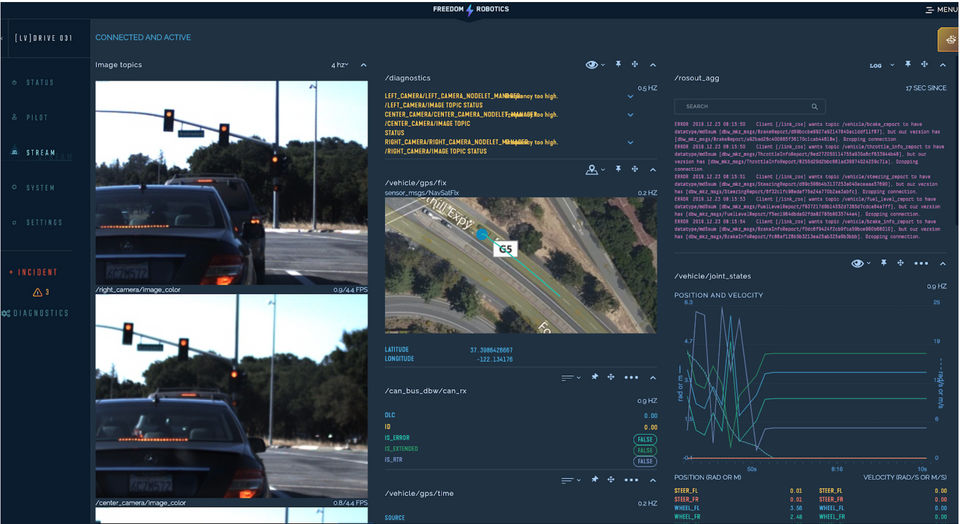The image size is (960, 524).
Task: Click map marker icon on GPS fix panel
Action: pyautogui.click(x=592, y=170)
